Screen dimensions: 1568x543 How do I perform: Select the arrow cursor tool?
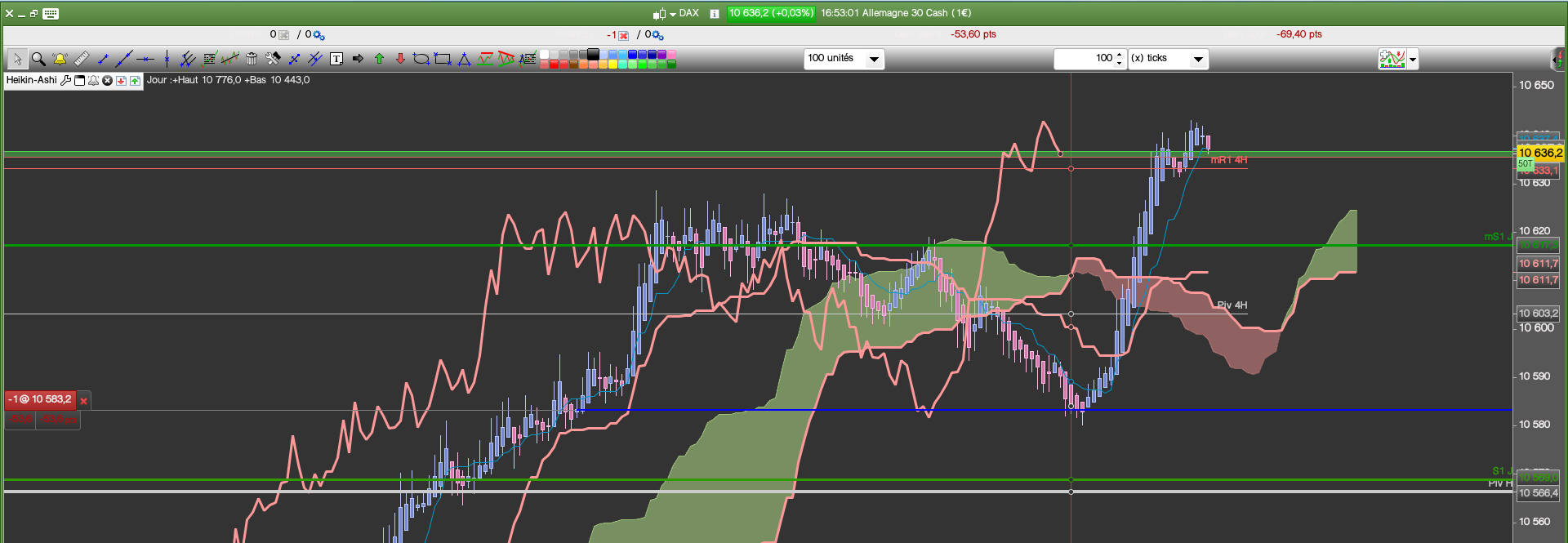(17, 59)
